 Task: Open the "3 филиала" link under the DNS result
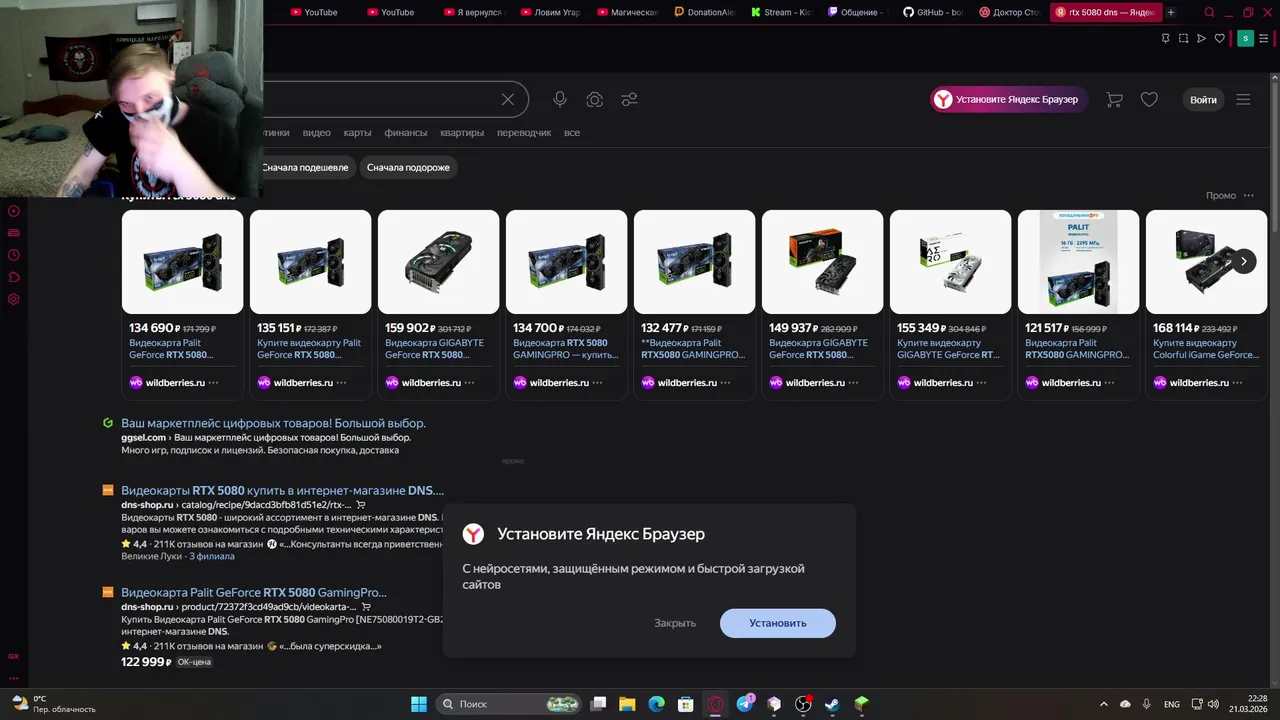pos(211,556)
